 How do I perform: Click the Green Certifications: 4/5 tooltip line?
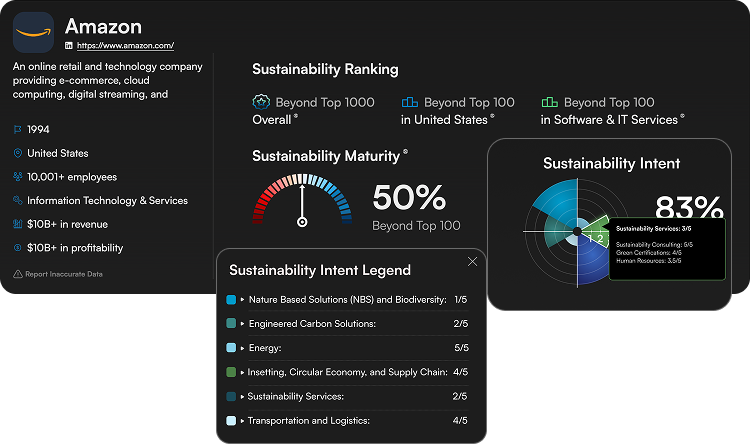click(x=649, y=253)
